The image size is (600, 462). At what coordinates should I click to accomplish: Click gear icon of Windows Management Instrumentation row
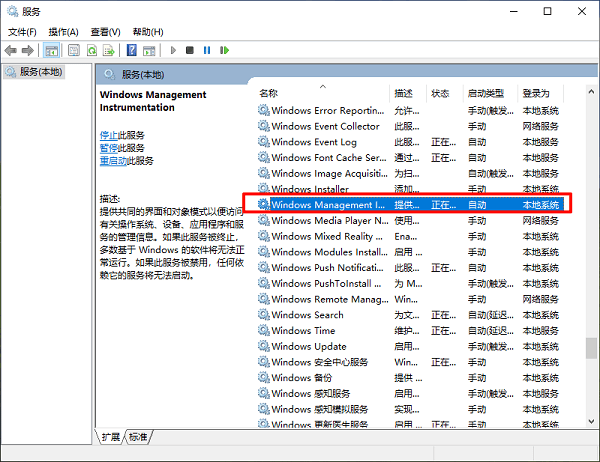(264, 205)
